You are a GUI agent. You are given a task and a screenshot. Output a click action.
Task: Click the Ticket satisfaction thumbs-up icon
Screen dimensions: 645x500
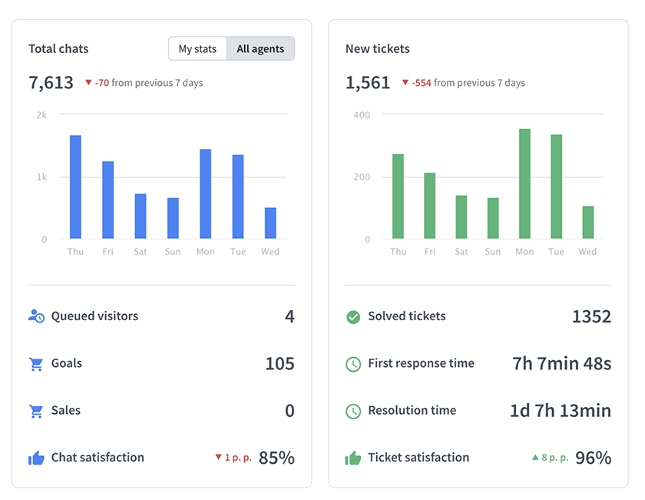(x=353, y=458)
